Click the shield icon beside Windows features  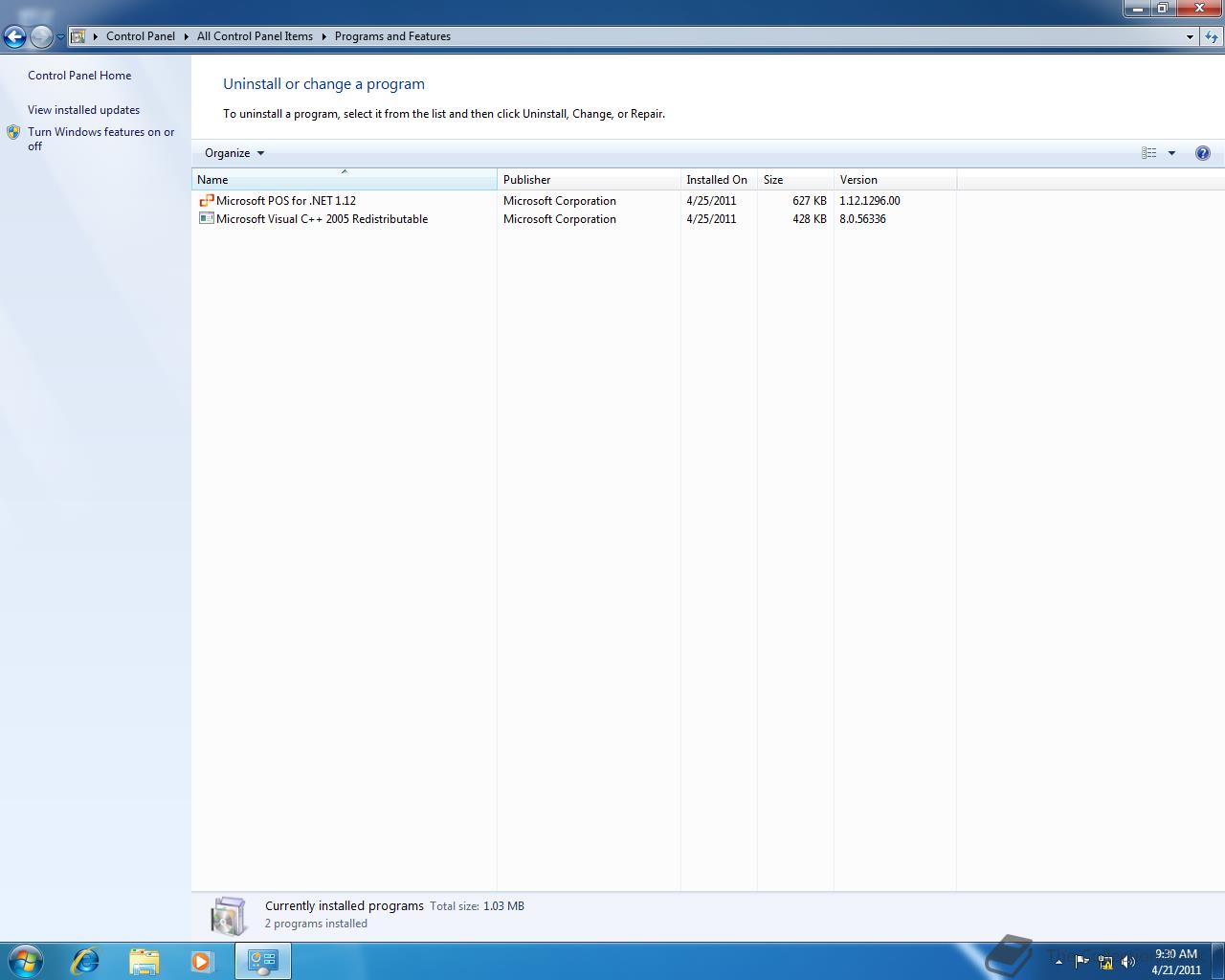[x=13, y=132]
